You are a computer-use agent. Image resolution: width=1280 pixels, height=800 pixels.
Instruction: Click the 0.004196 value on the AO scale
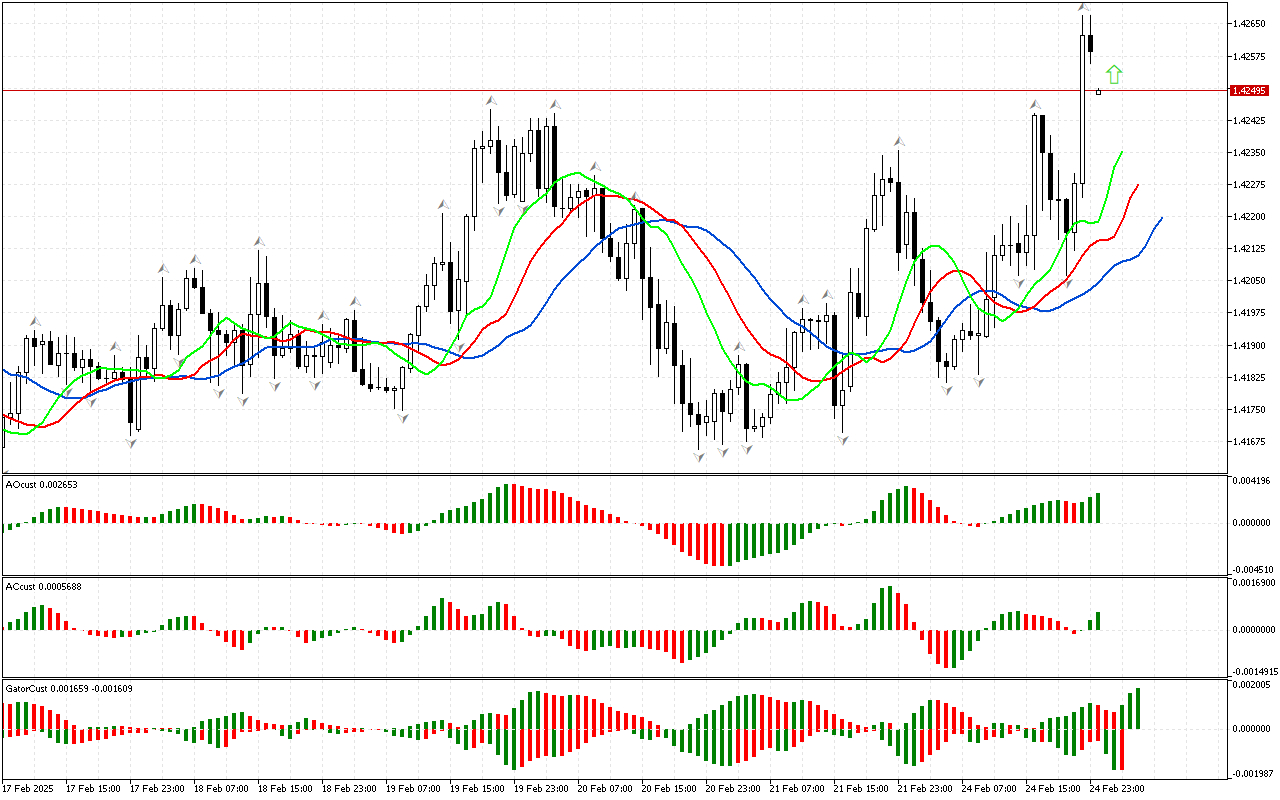tap(1251, 482)
